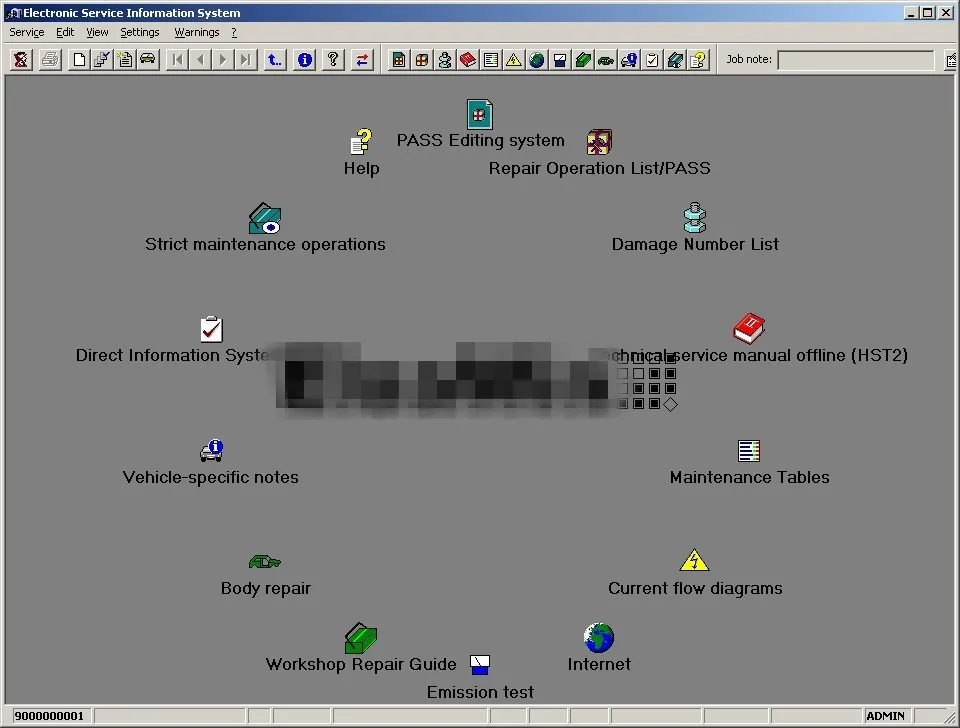Click the car toolbar icon
Image resolution: width=960 pixels, height=728 pixels.
click(148, 59)
